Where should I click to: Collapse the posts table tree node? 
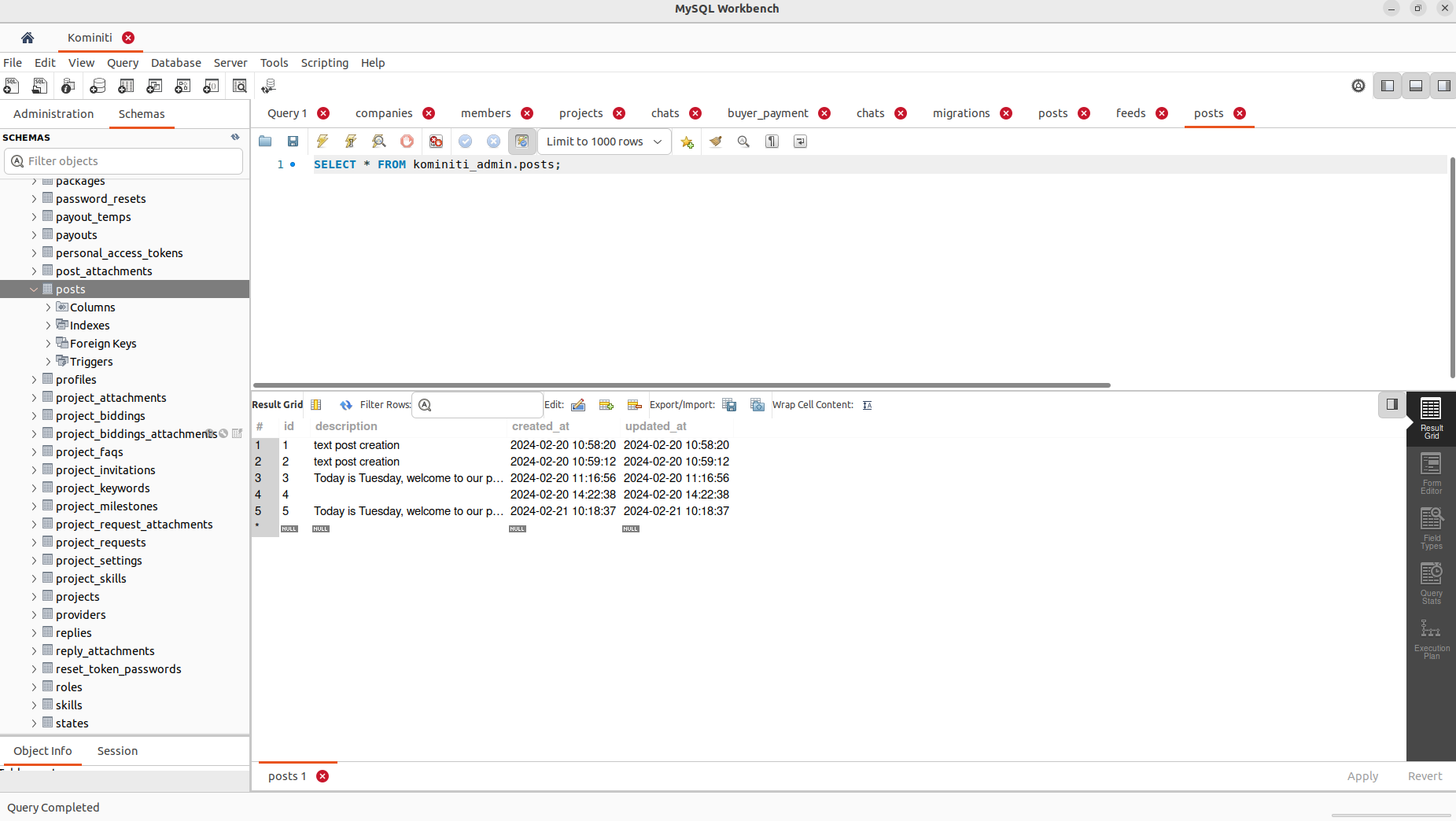[x=34, y=289]
